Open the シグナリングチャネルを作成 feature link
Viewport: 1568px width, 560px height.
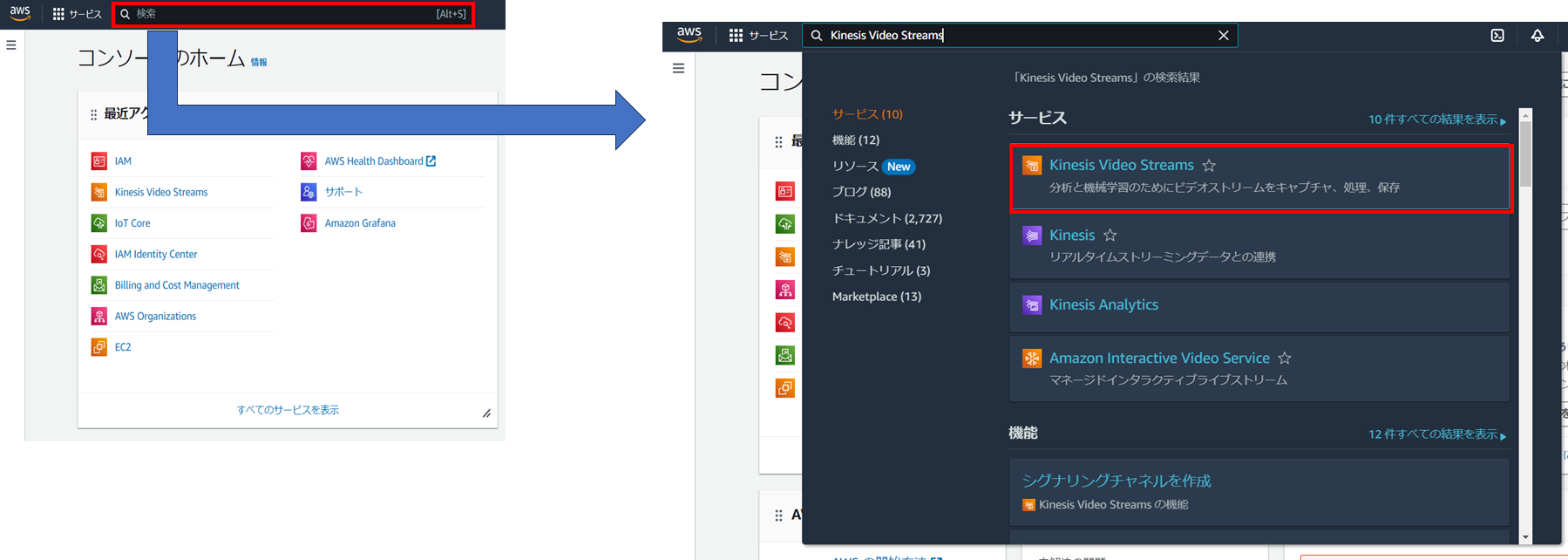[1117, 481]
